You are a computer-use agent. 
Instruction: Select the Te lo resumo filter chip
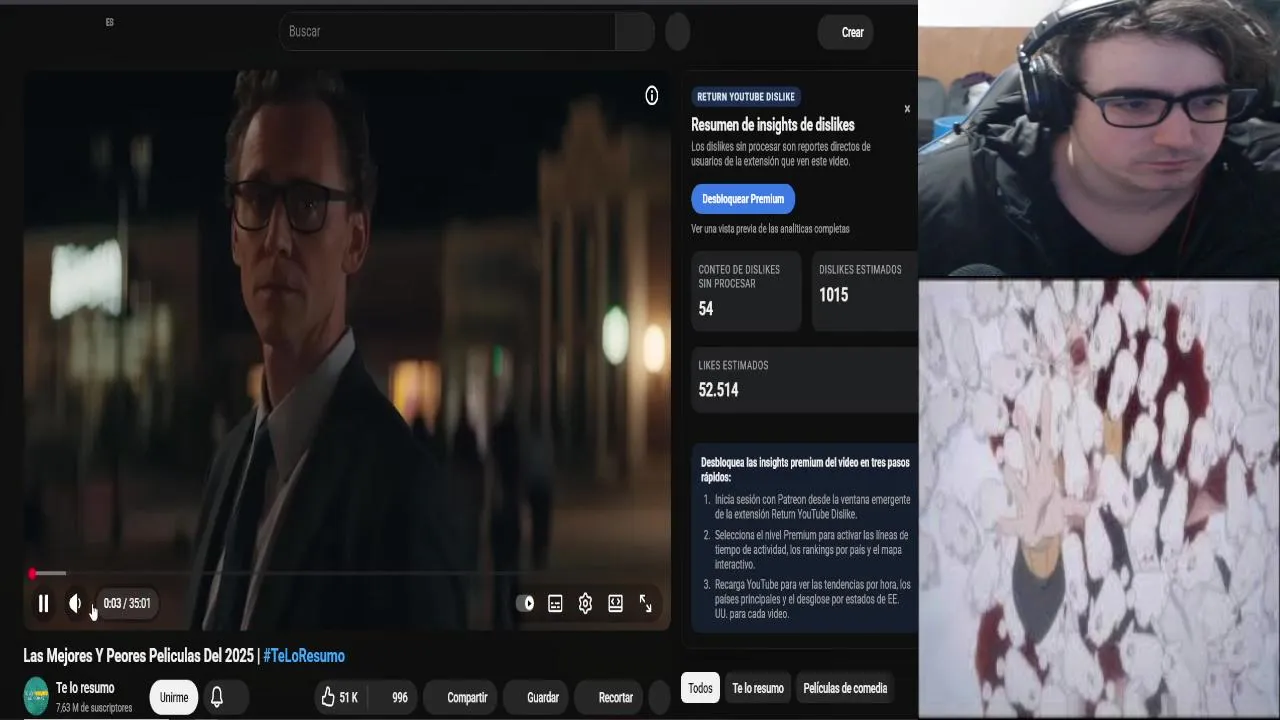pos(758,688)
